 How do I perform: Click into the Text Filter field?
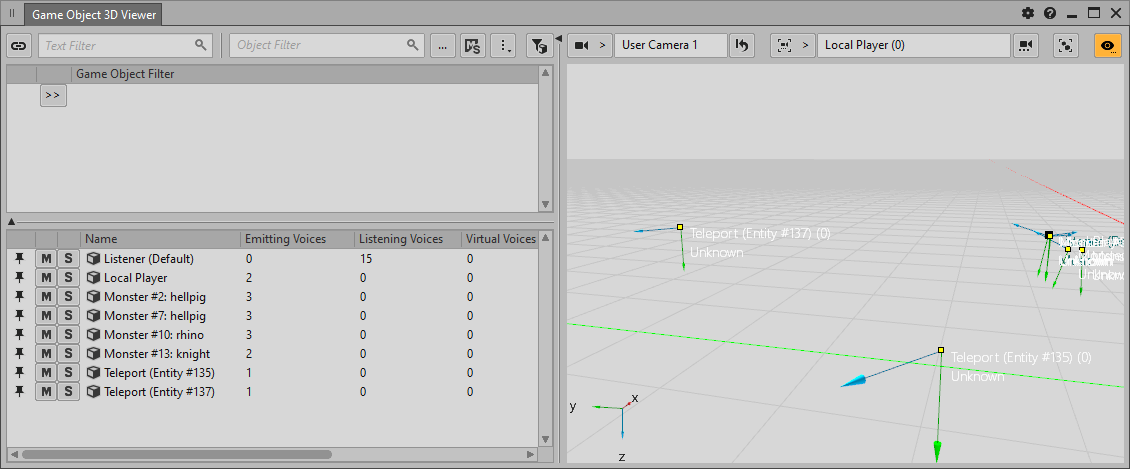[117, 45]
